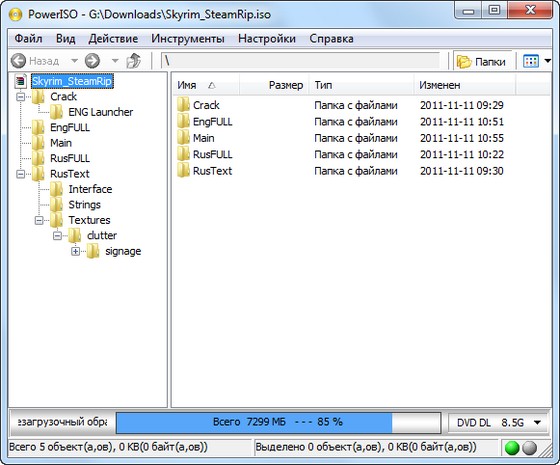Collapse the RusText folder in tree
The height and width of the screenshot is (465, 560).
point(21,174)
